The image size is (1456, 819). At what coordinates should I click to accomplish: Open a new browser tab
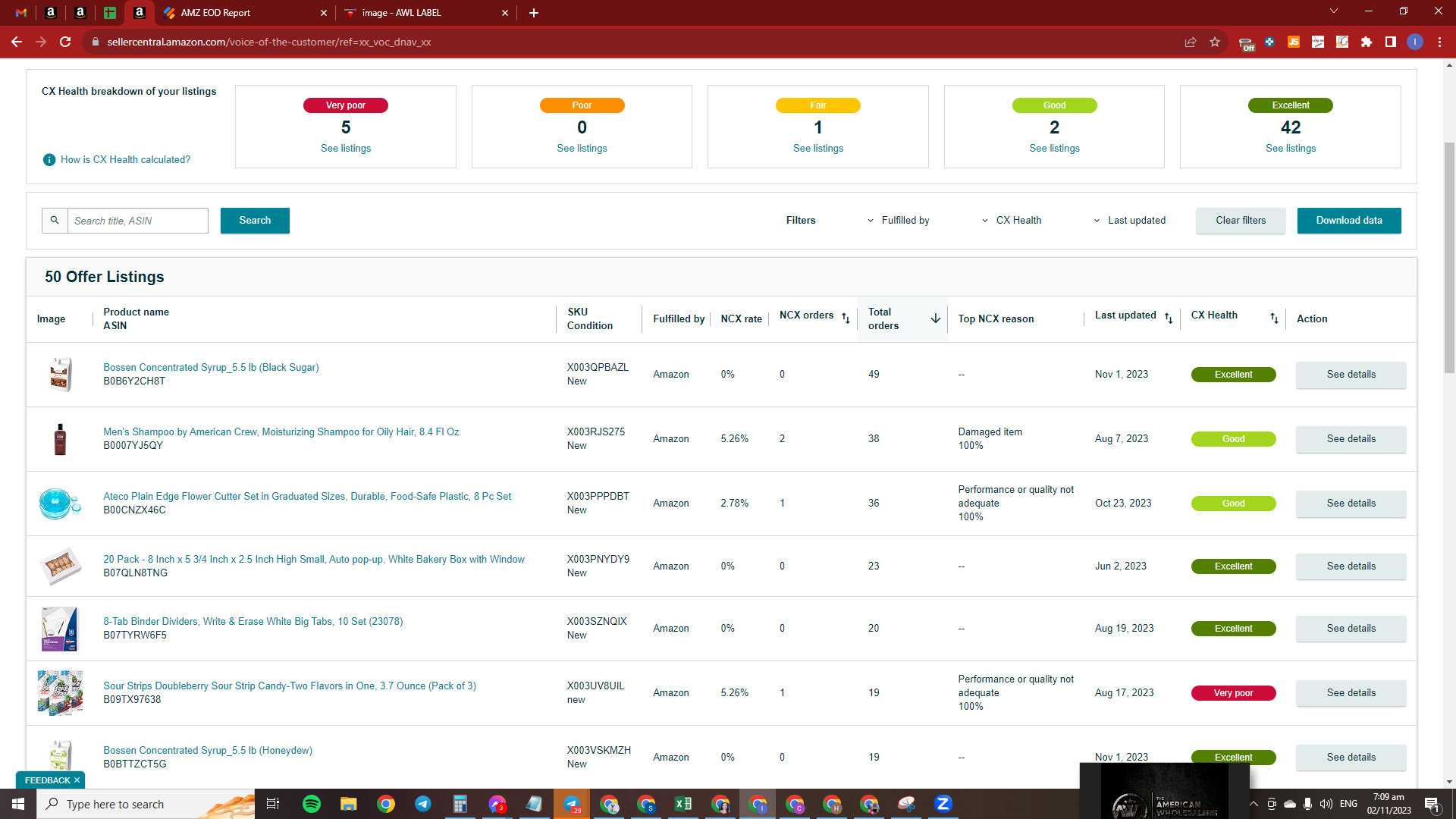534,13
